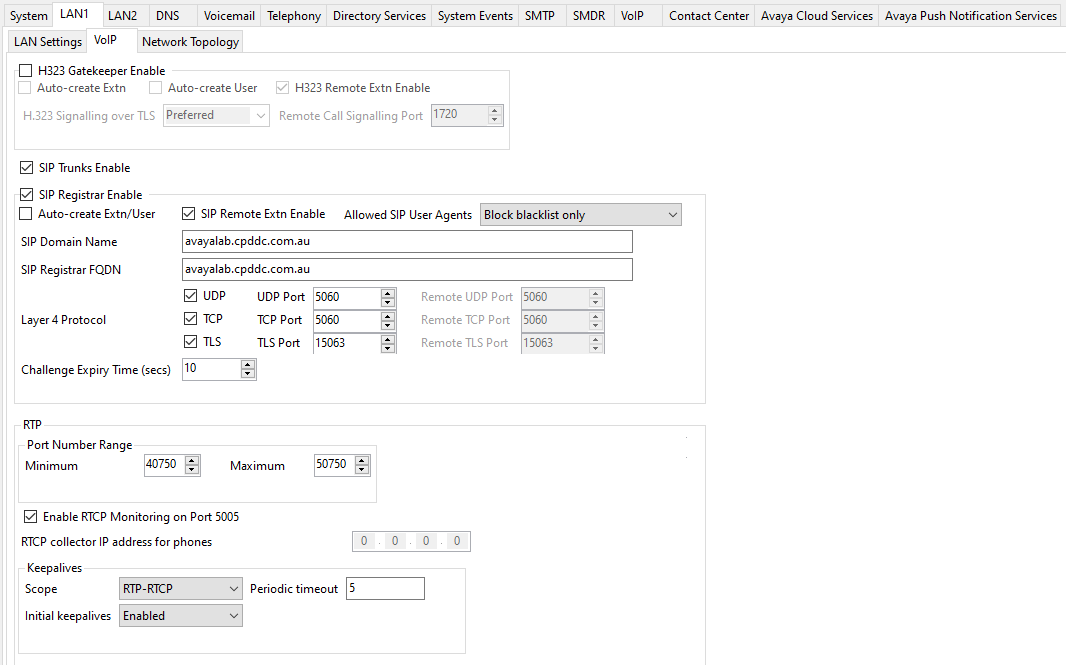Decrease Challenge Expiry Time value

248,374
